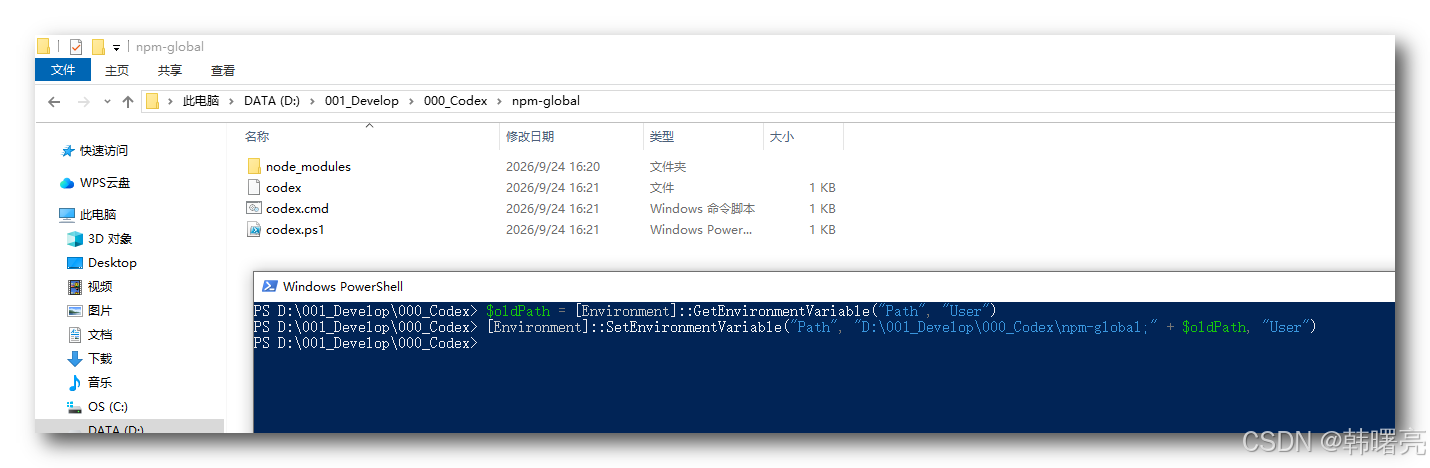Open the recent locations dropdown arrow

coord(106,102)
